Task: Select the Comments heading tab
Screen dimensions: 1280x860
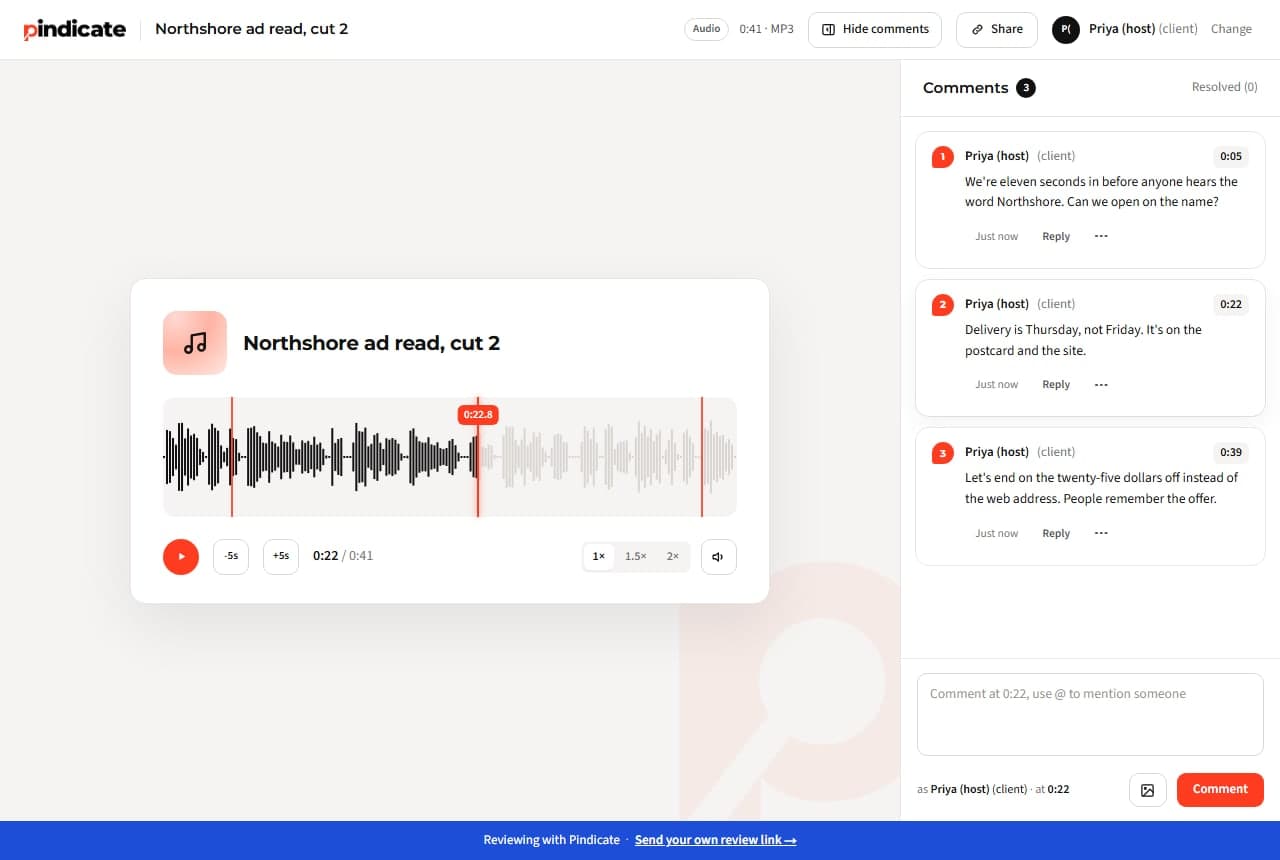Action: click(x=965, y=88)
